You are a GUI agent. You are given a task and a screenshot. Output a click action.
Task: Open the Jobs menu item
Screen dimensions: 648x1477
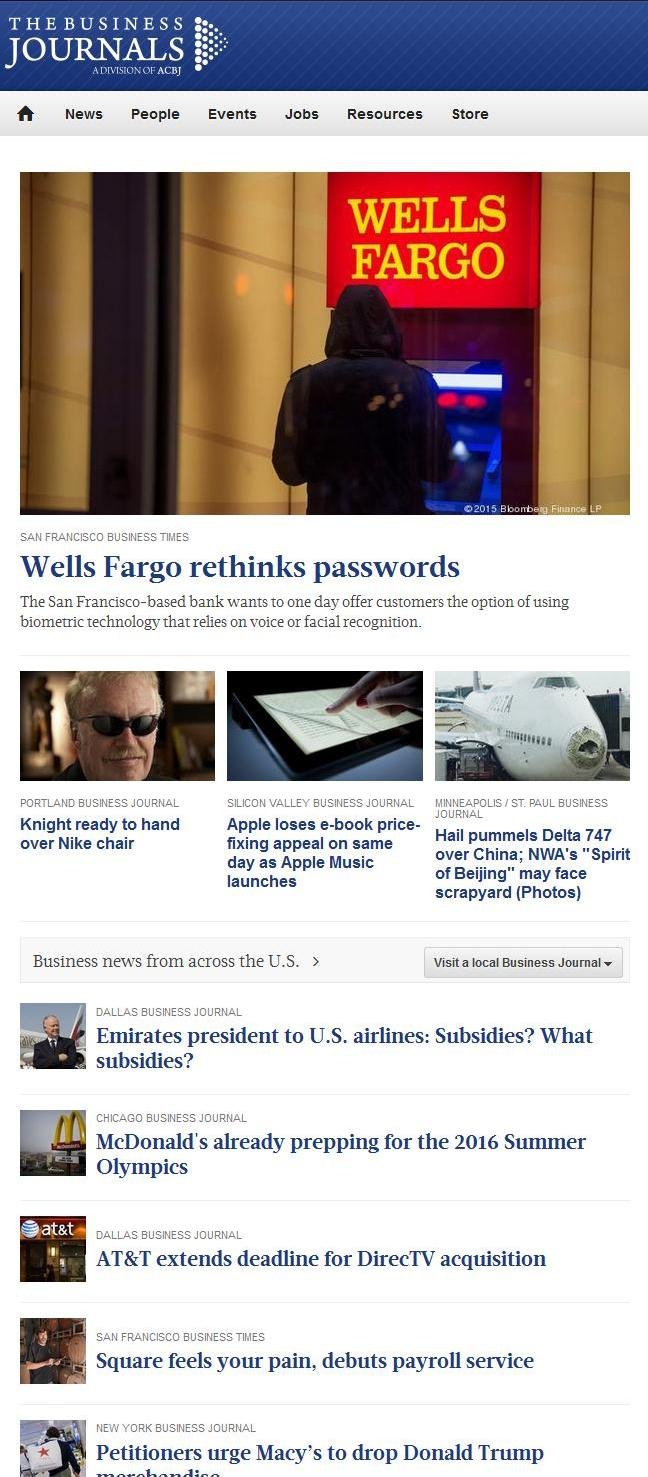(302, 114)
